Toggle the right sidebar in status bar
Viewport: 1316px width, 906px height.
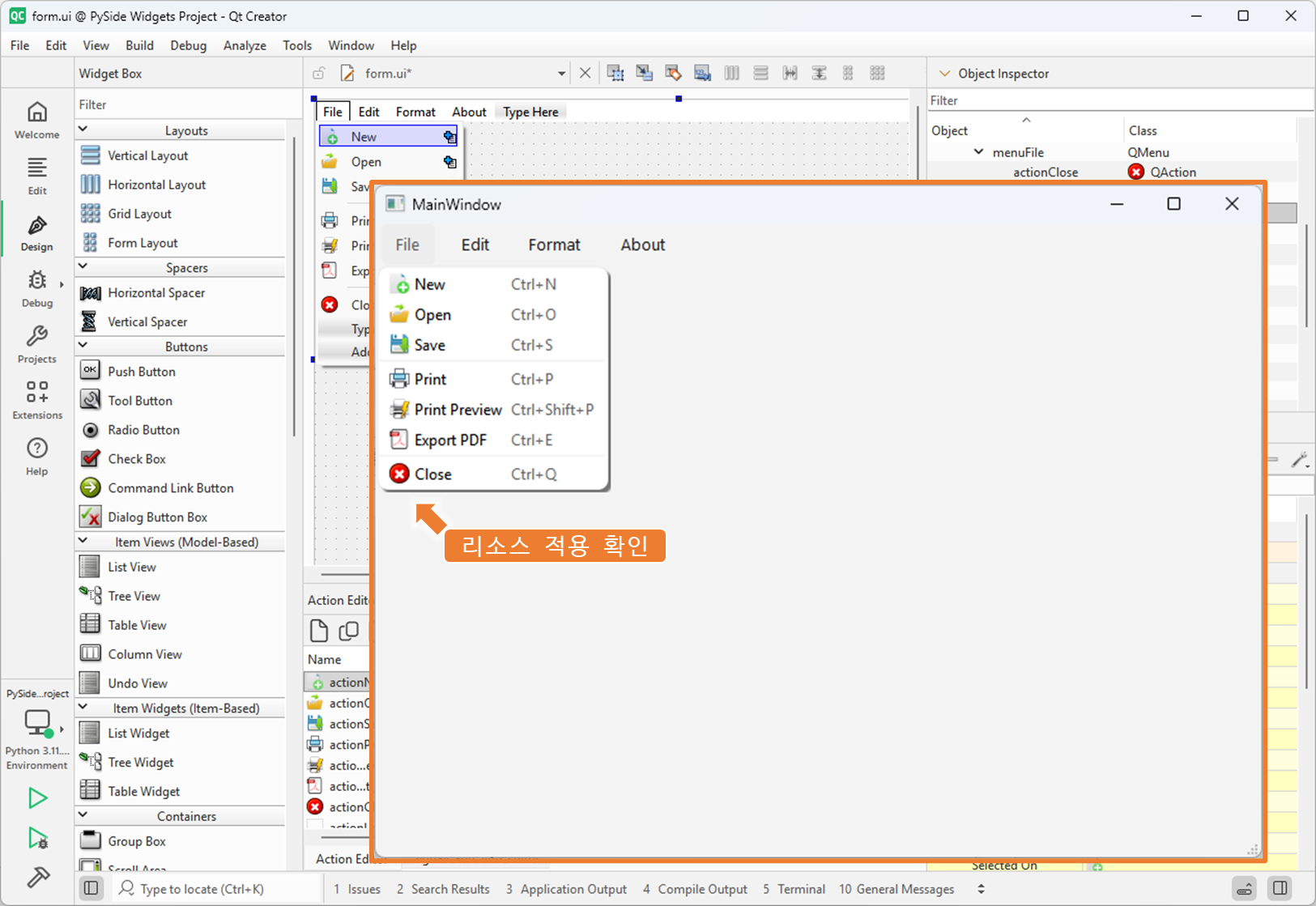1280,889
